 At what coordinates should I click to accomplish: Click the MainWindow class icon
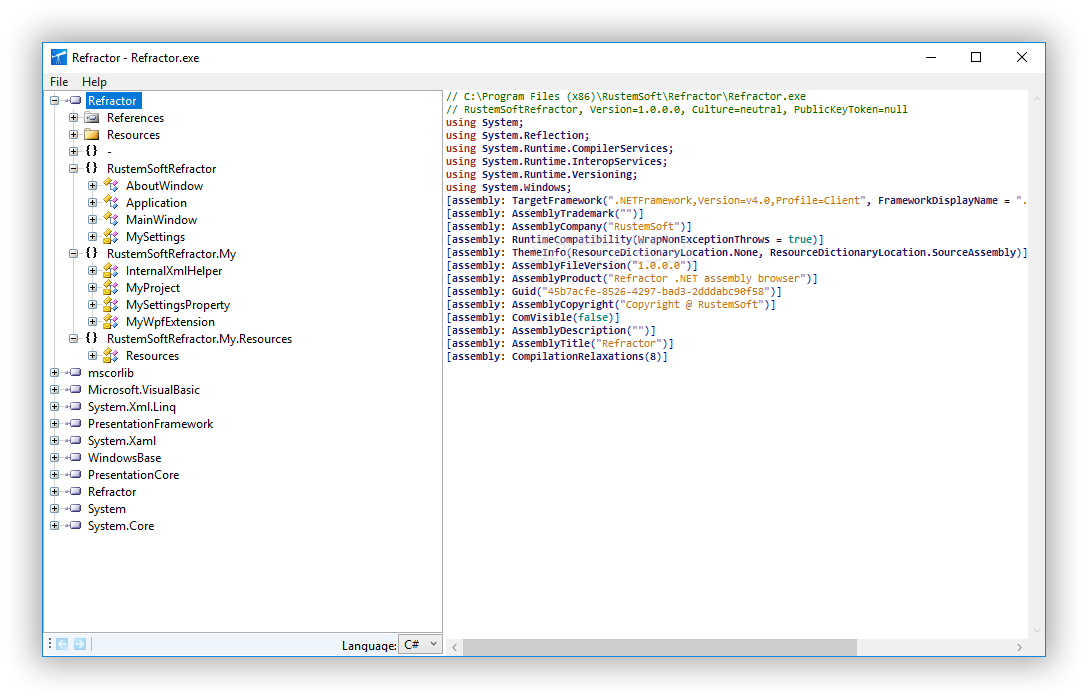click(111, 219)
